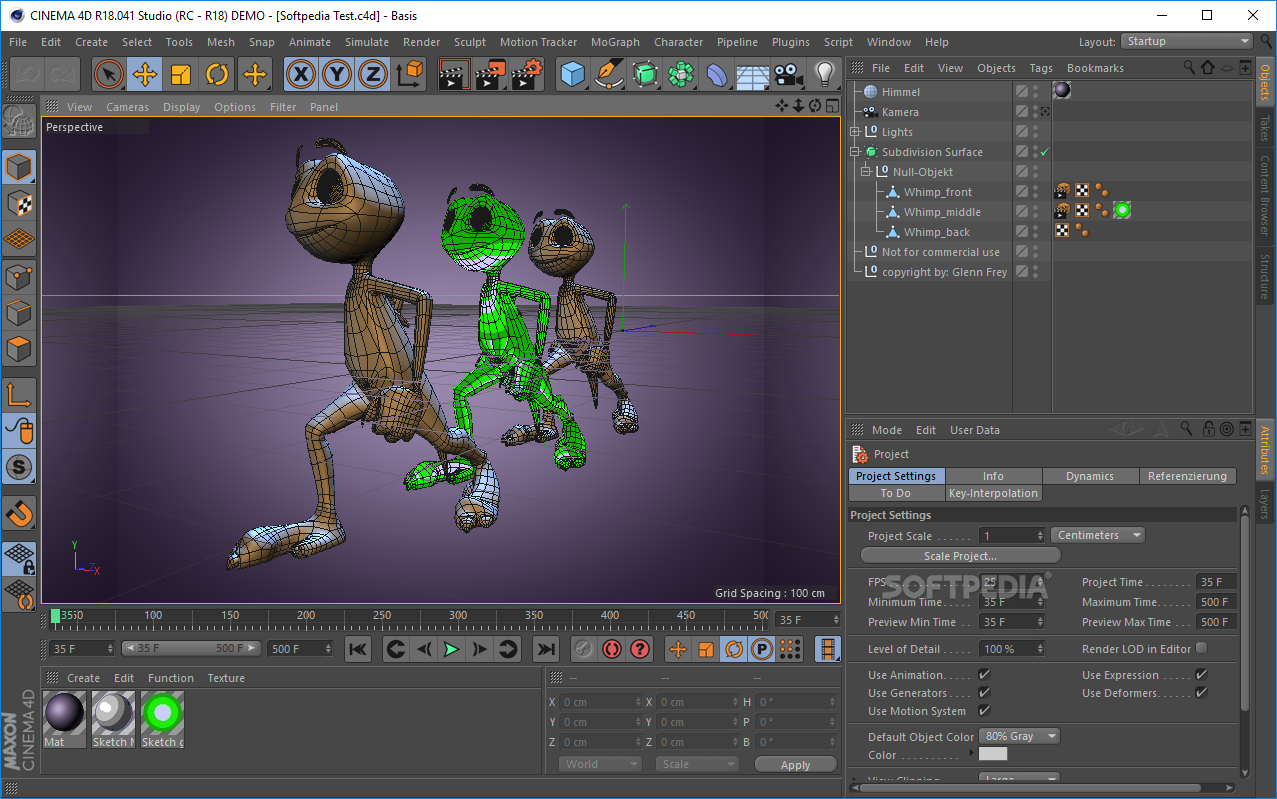
Task: Open the Centimeters unit dropdown
Action: click(x=1097, y=535)
